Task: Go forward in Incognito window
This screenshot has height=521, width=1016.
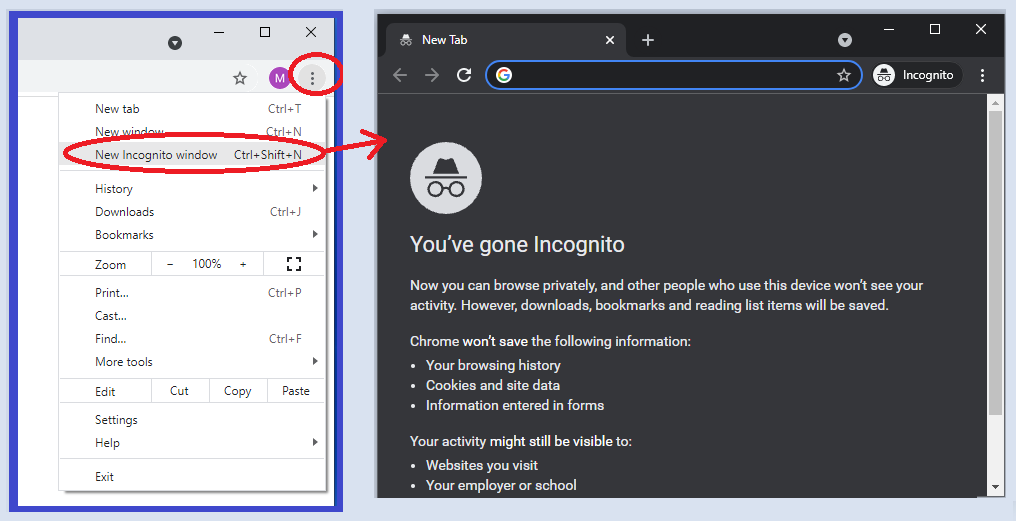Action: coord(432,75)
